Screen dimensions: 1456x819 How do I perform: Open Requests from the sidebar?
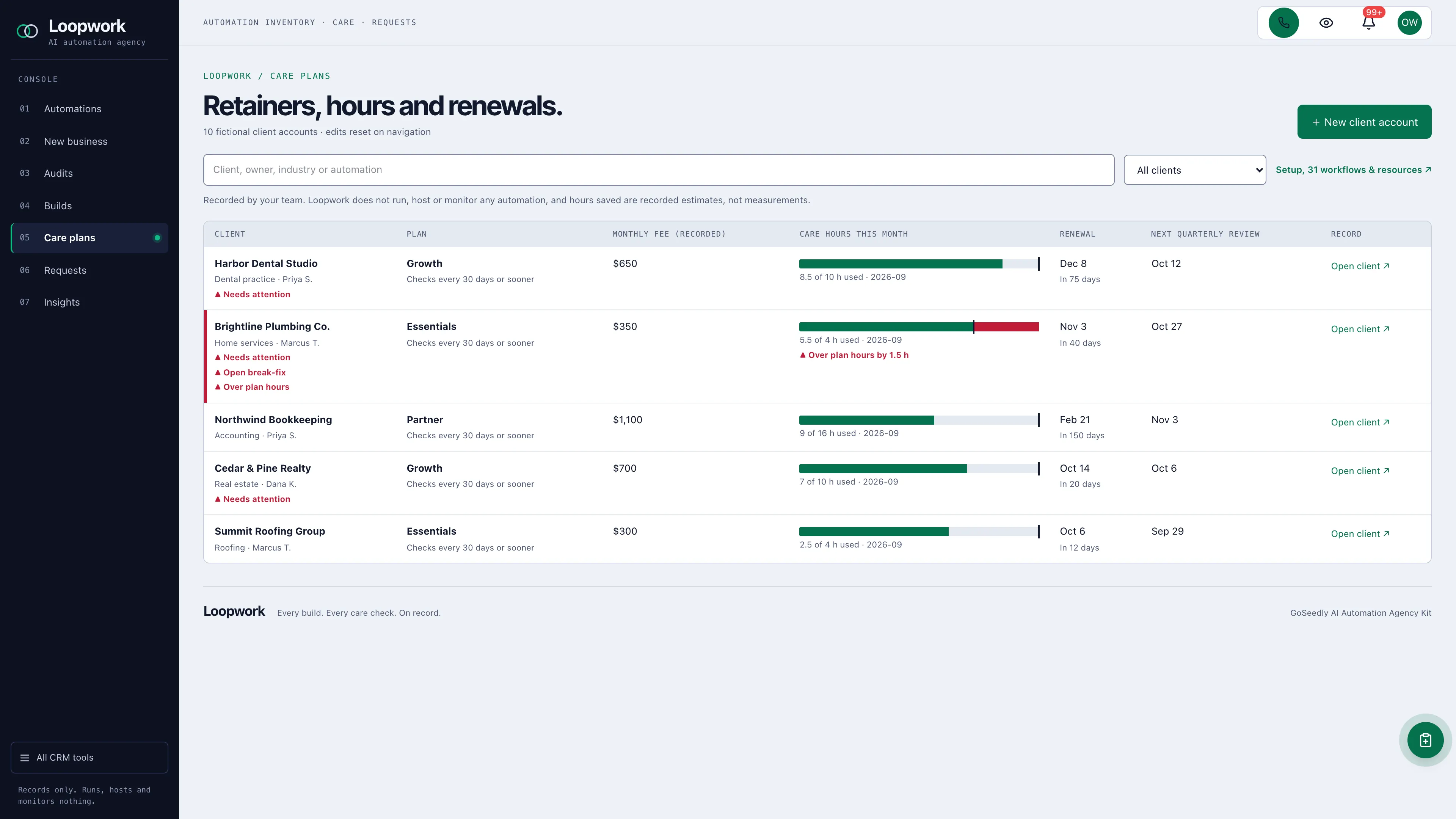pos(89,270)
